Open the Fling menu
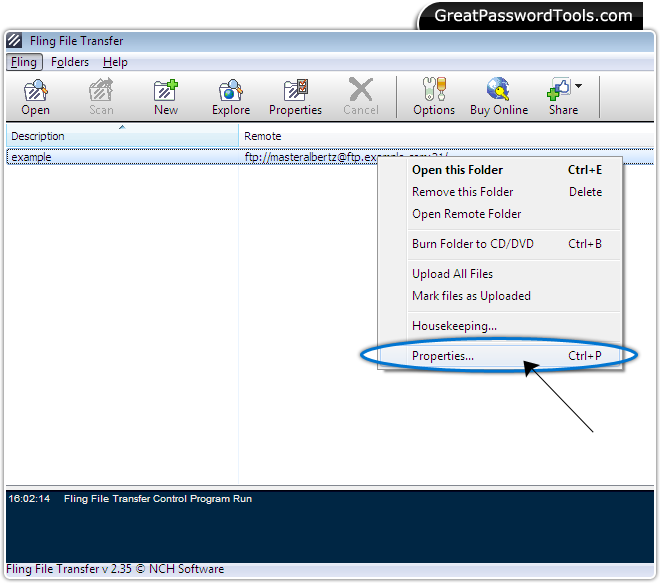 pyautogui.click(x=24, y=62)
